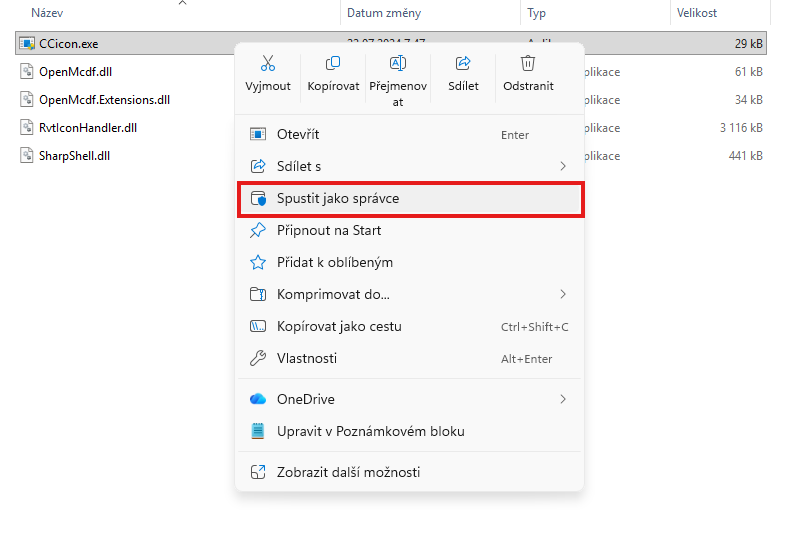Expand the 'Sdílet s' submenu arrow
785x533 pixels.
coord(563,166)
